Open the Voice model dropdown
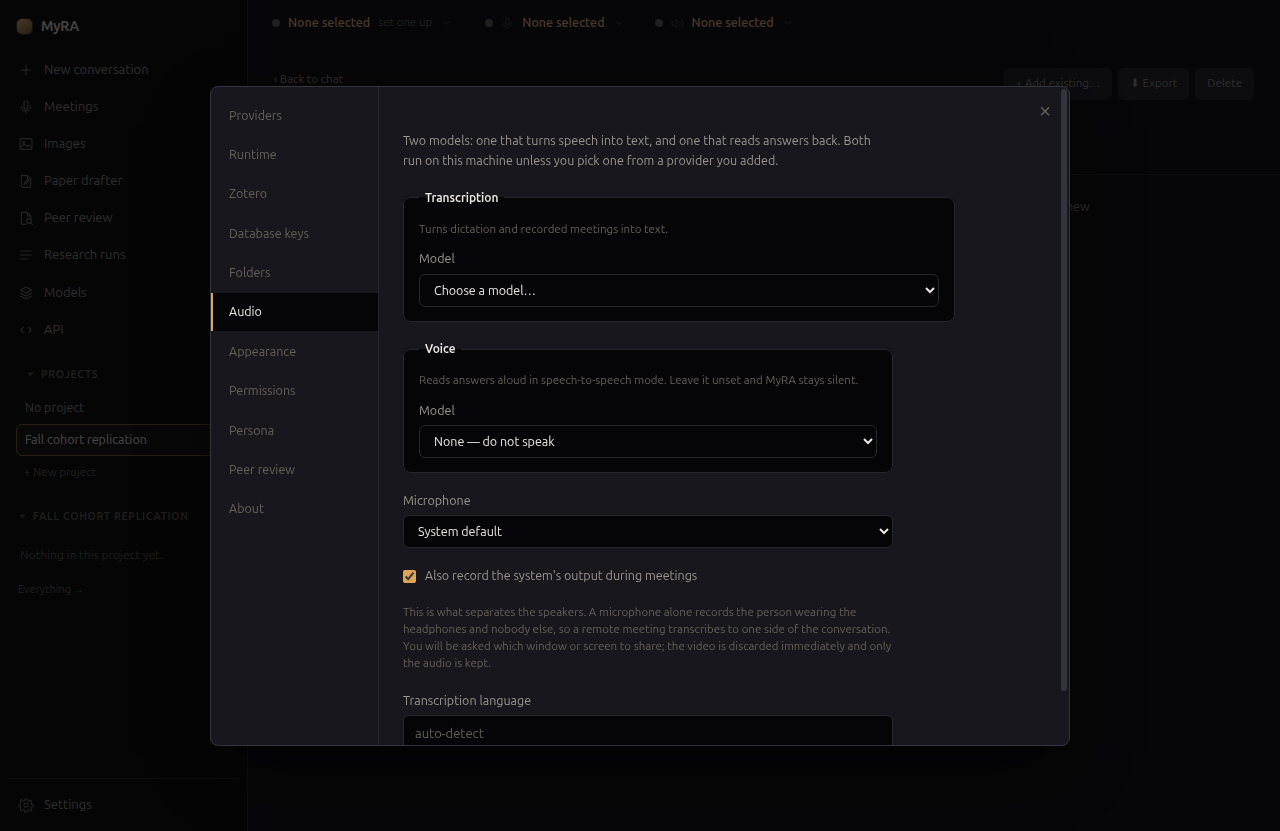1280x831 pixels. (x=647, y=441)
